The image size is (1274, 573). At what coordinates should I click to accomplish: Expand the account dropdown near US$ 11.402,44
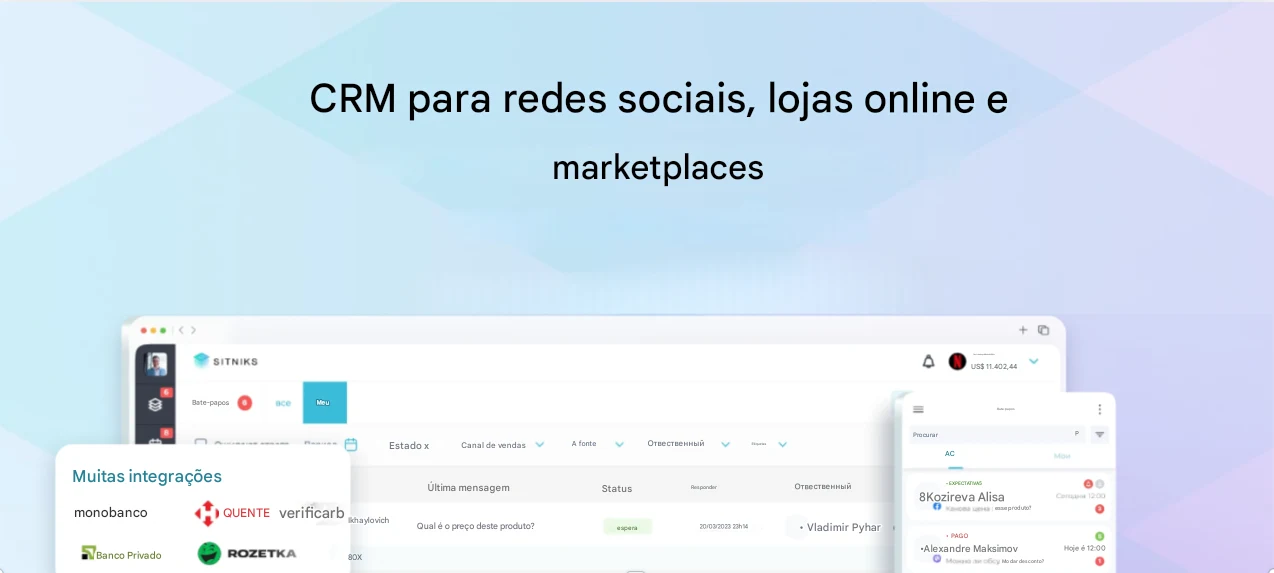[1034, 361]
